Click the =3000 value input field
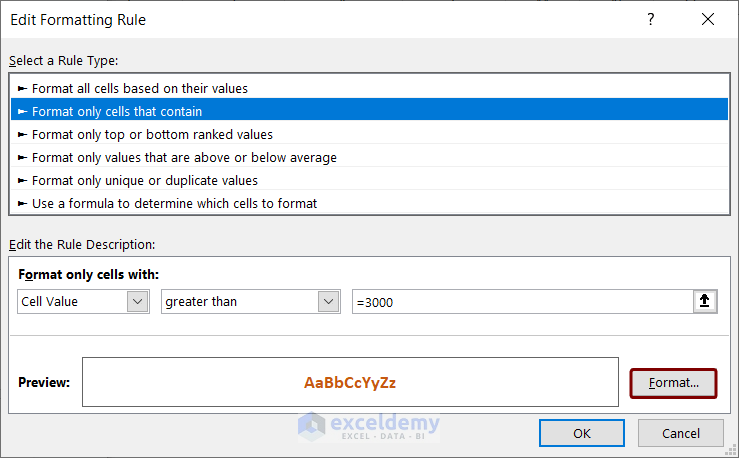 (520, 301)
